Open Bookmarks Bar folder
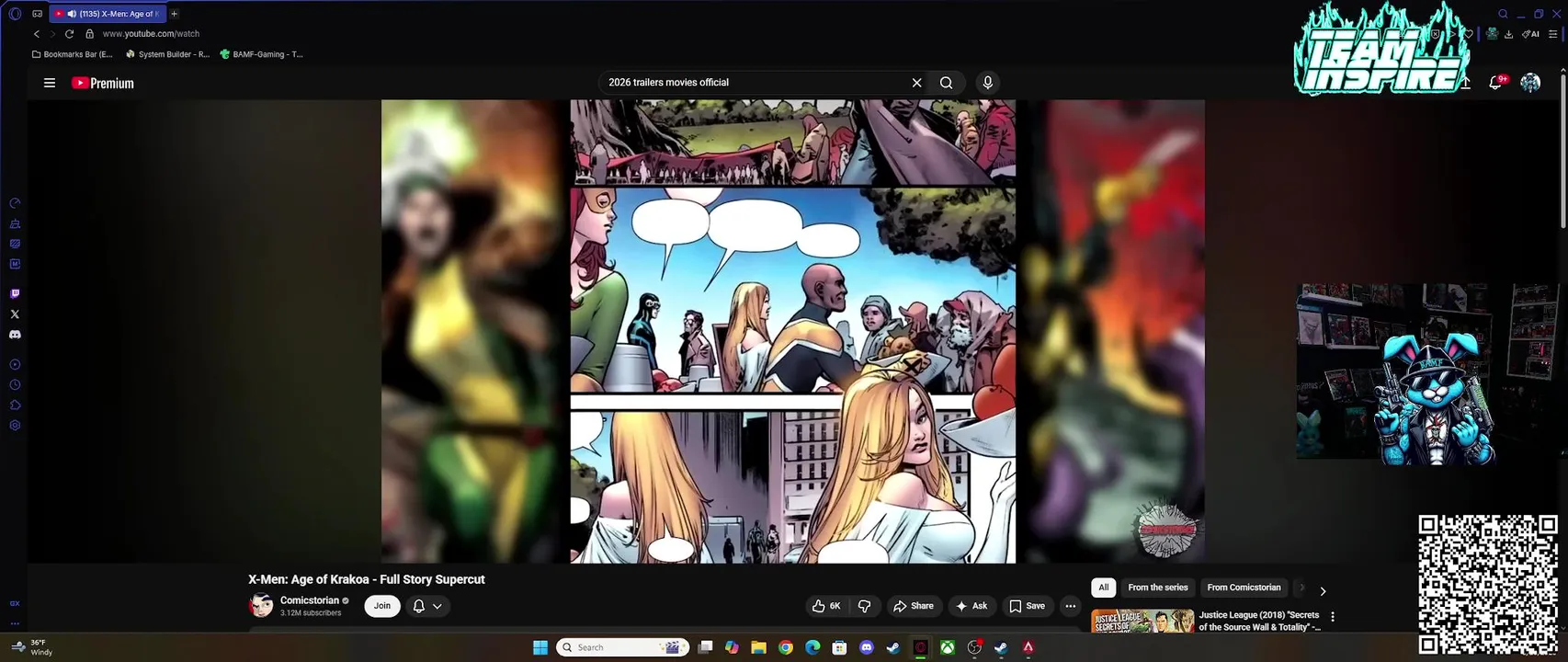 click(x=72, y=54)
